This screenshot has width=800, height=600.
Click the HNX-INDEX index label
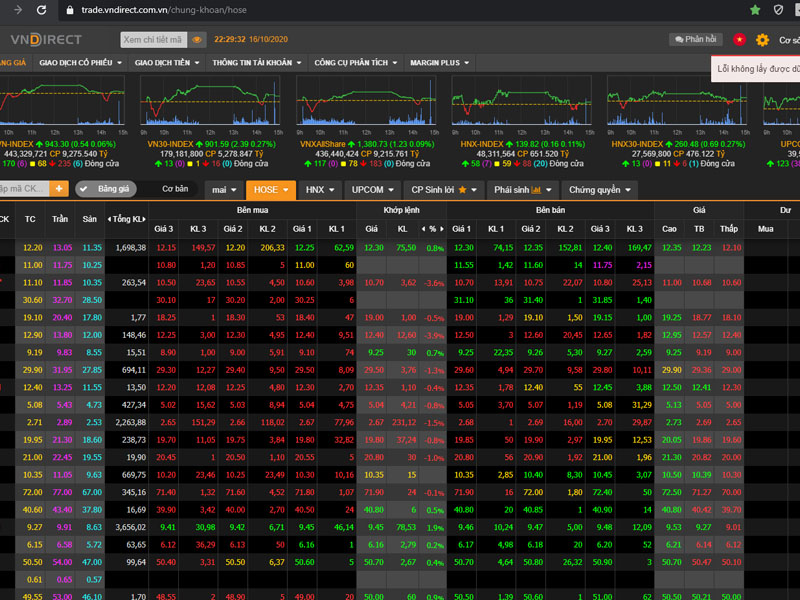click(482, 144)
